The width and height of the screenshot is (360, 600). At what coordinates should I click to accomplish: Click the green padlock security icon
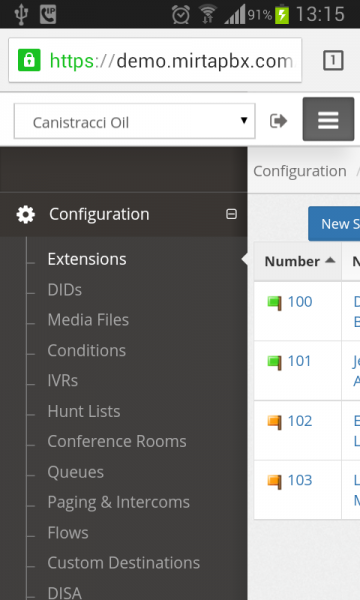29,60
